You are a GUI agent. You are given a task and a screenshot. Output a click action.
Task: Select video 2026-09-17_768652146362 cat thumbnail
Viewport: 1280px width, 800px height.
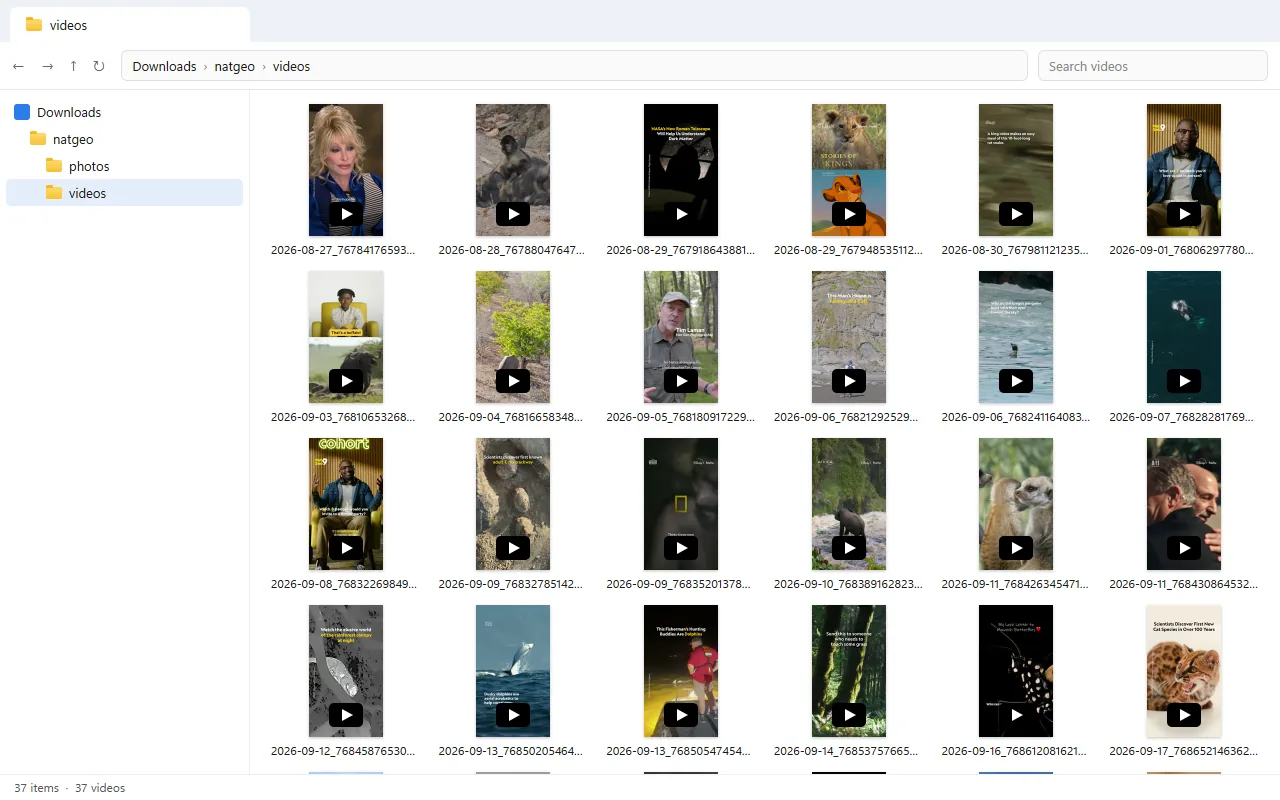click(x=1184, y=671)
